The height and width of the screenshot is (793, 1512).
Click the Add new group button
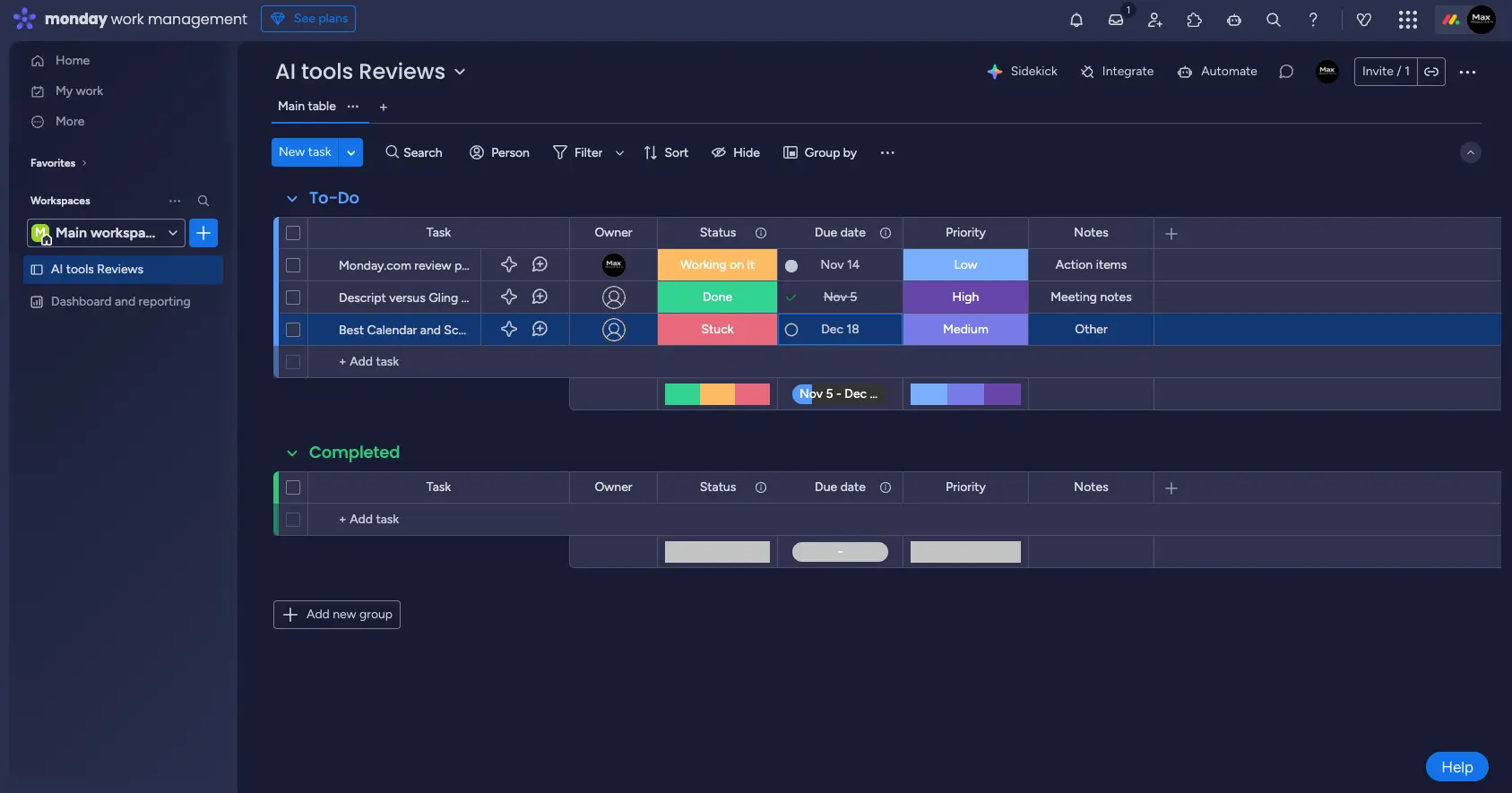[337, 615]
